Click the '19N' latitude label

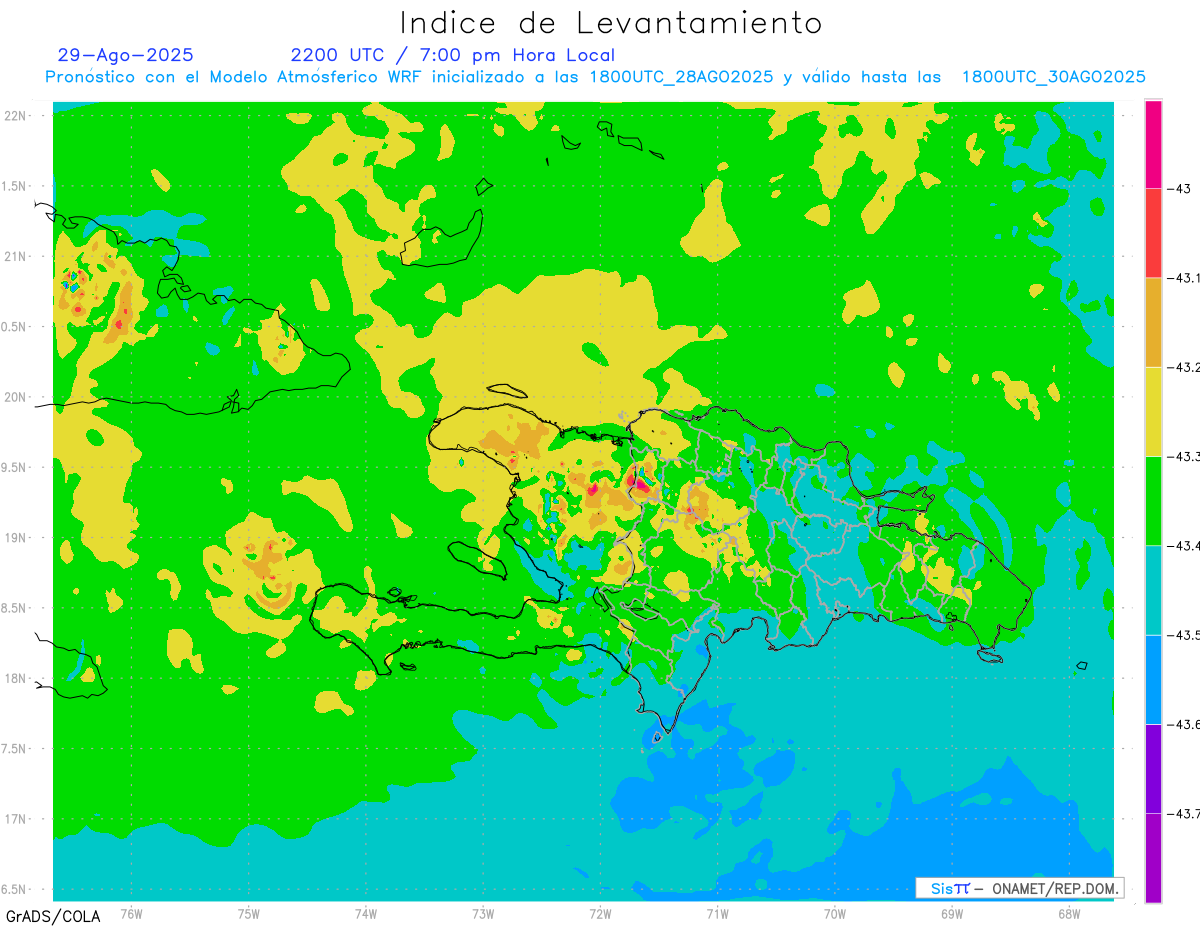coord(16,538)
